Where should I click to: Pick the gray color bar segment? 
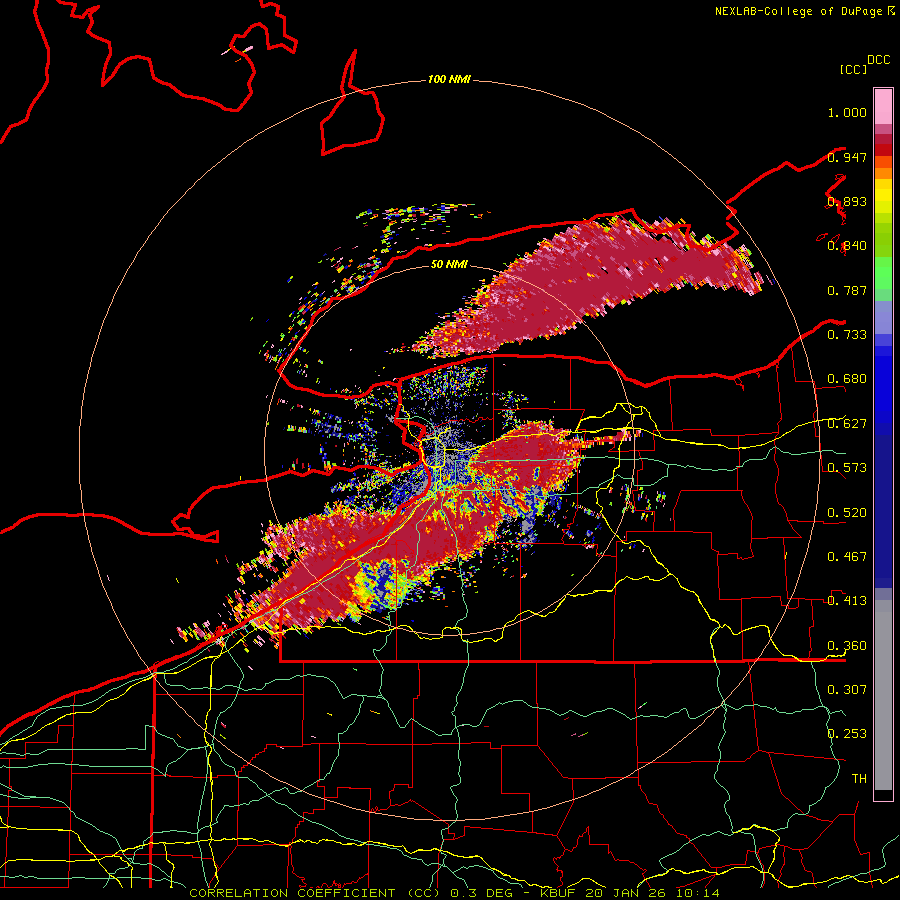883,695
